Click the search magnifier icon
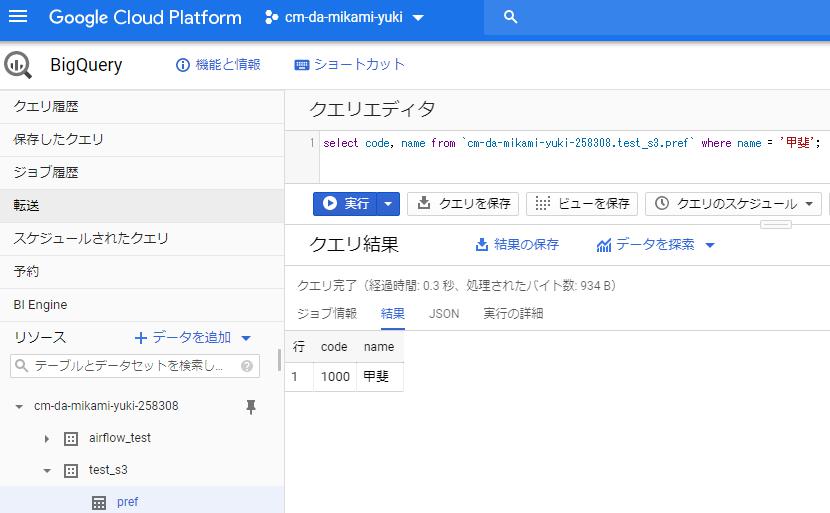 (x=511, y=17)
